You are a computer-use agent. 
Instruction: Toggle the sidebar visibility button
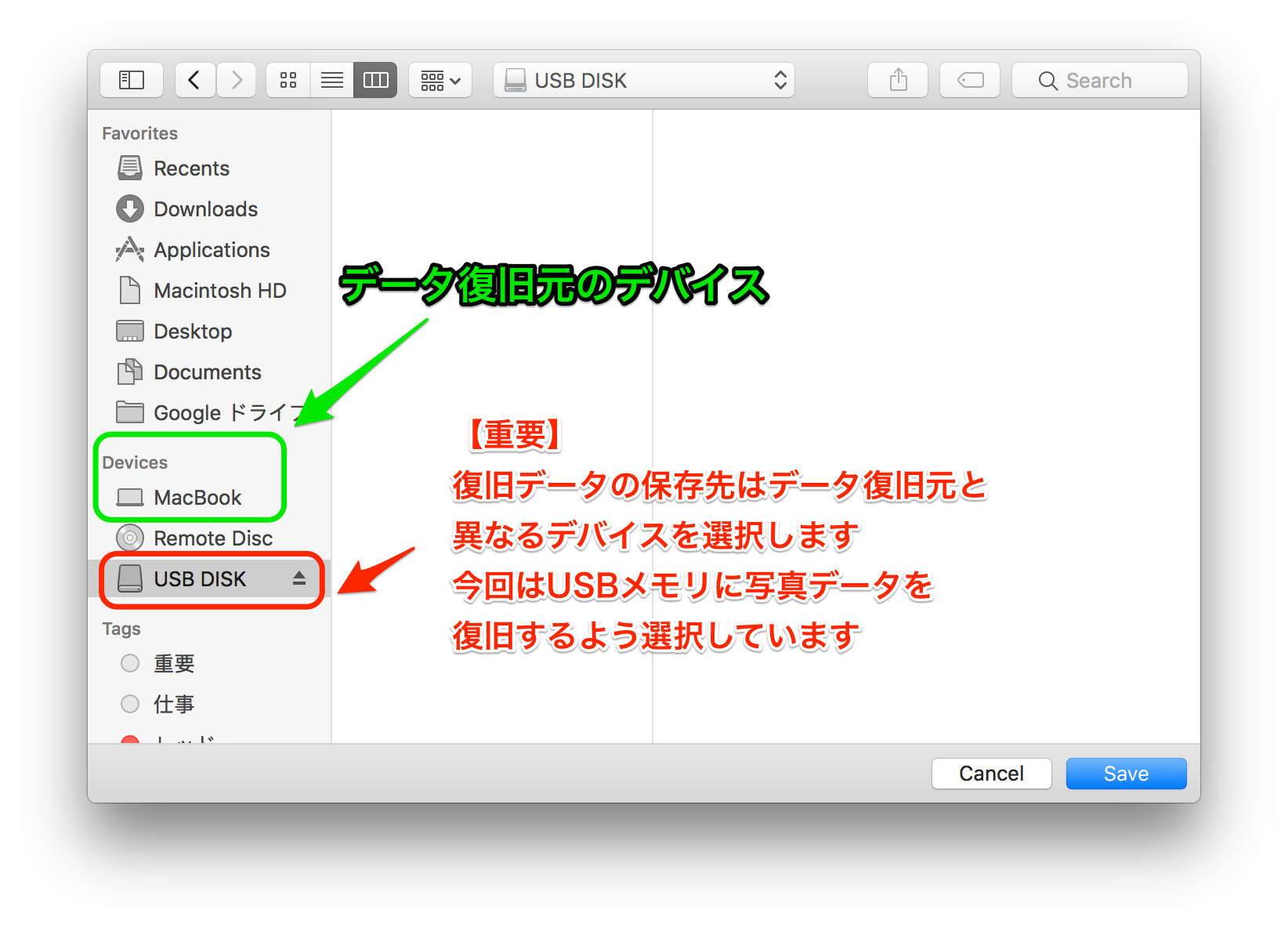point(132,80)
